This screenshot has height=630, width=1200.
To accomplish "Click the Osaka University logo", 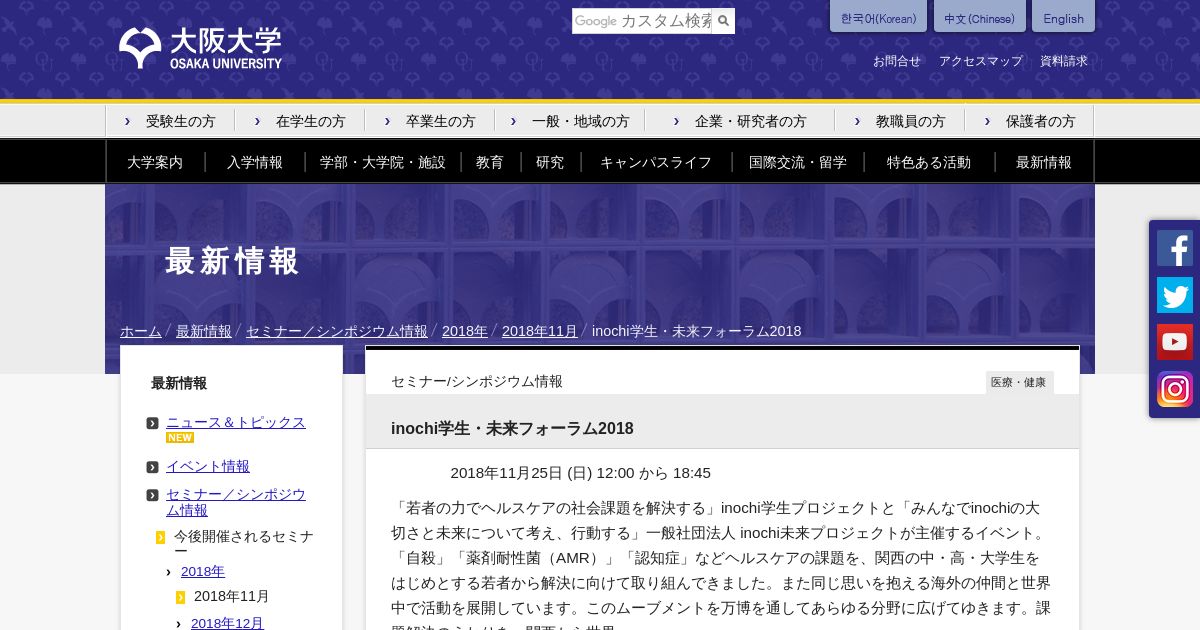I will tap(200, 48).
